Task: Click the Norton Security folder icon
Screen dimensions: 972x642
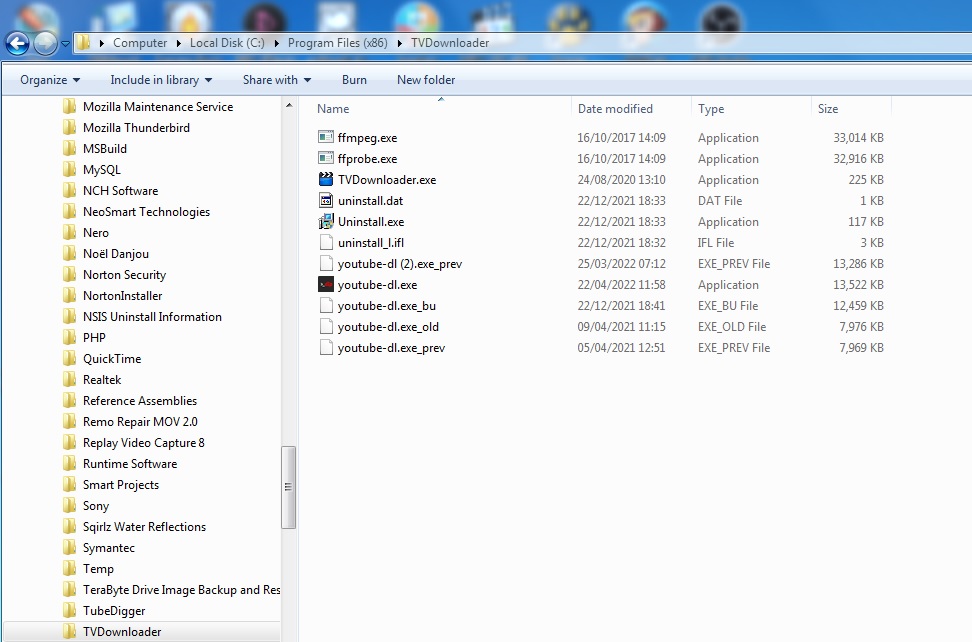Action: [69, 275]
